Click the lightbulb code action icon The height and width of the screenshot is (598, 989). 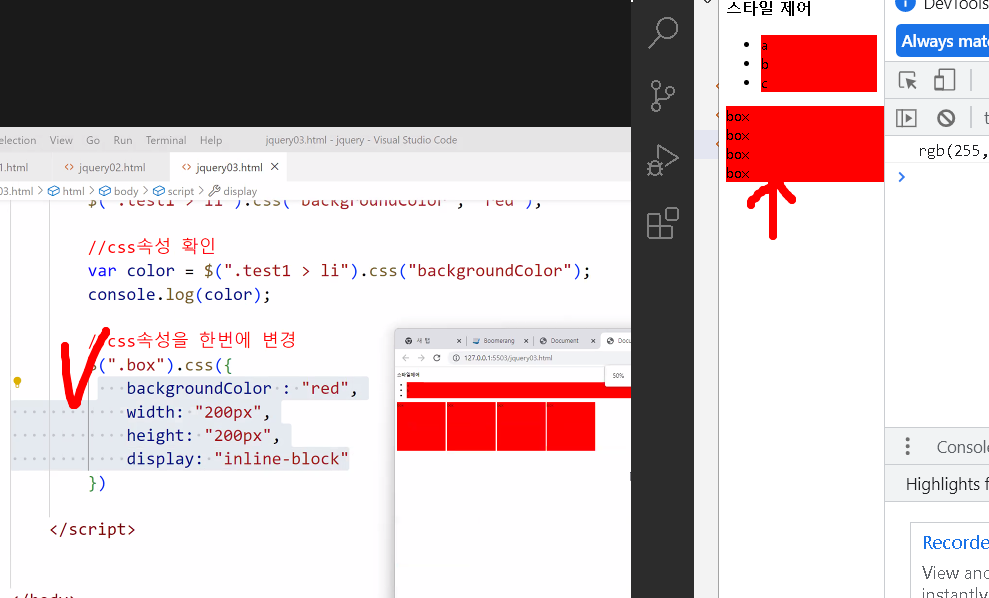18,382
